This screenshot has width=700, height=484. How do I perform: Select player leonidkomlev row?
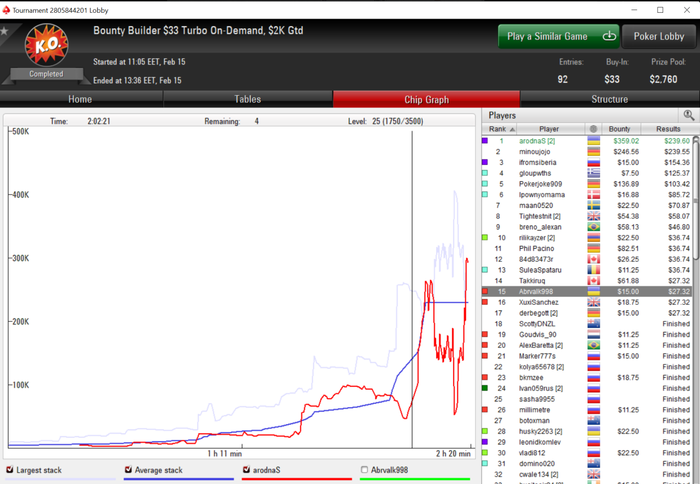[x=587, y=442]
